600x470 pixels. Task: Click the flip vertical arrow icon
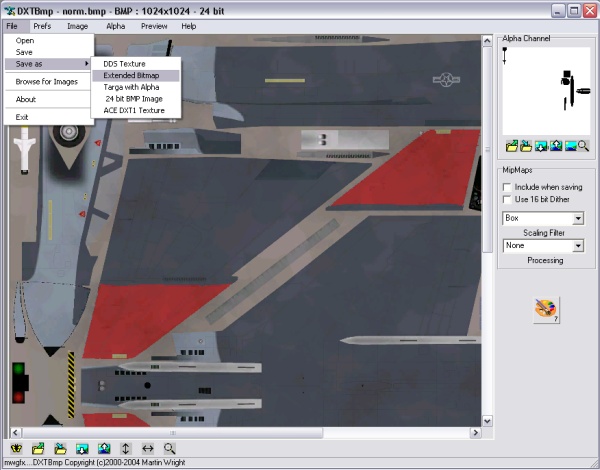point(126,449)
